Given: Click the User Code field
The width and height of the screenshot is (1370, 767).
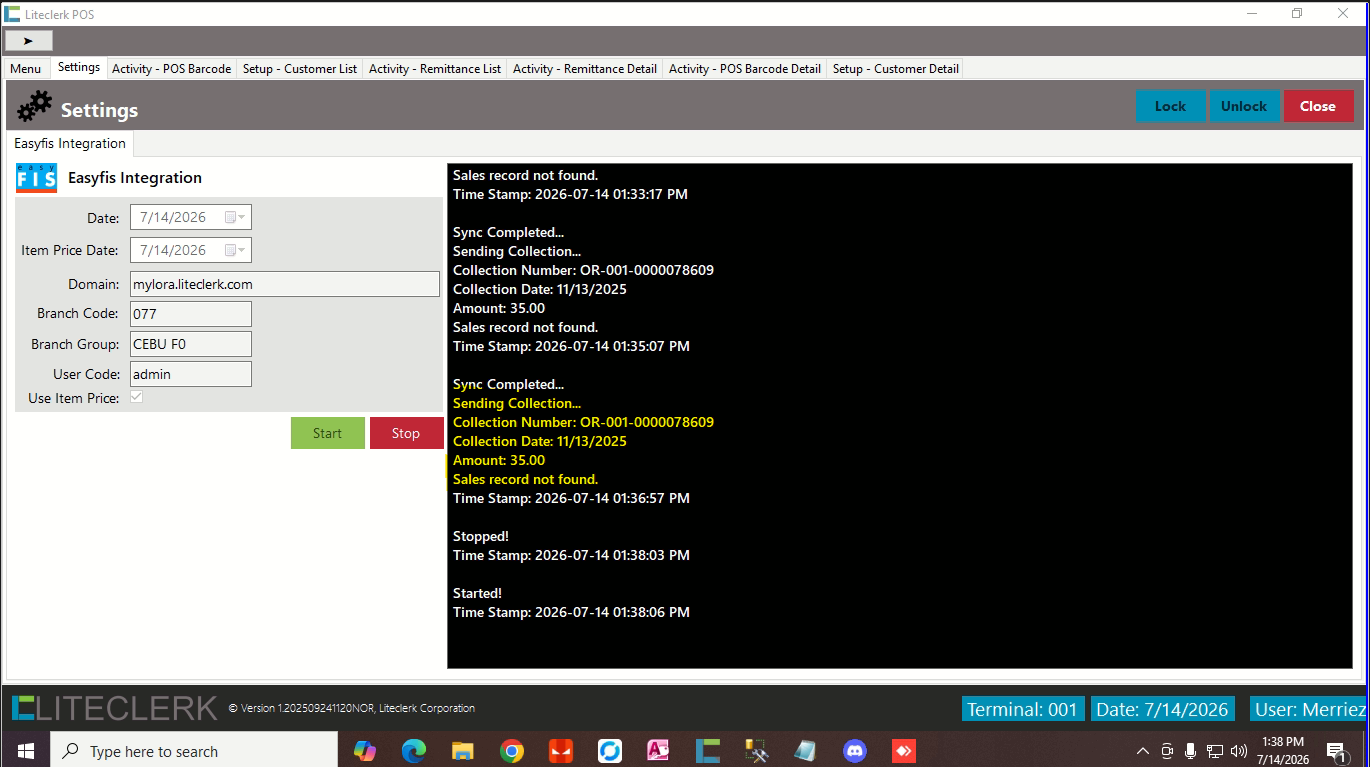Looking at the screenshot, I should [x=191, y=374].
